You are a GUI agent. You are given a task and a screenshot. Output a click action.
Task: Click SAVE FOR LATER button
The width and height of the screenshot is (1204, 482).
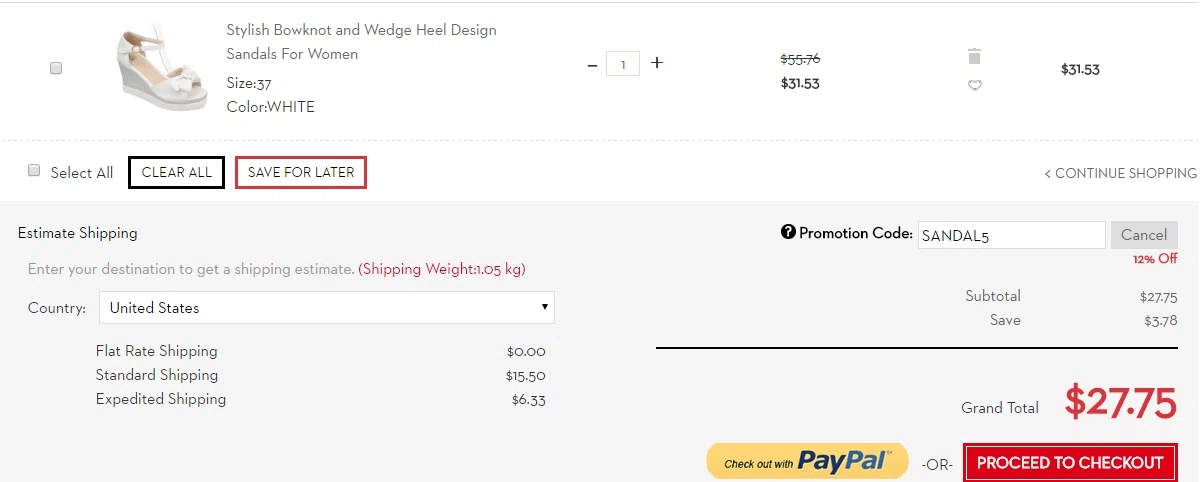point(301,172)
